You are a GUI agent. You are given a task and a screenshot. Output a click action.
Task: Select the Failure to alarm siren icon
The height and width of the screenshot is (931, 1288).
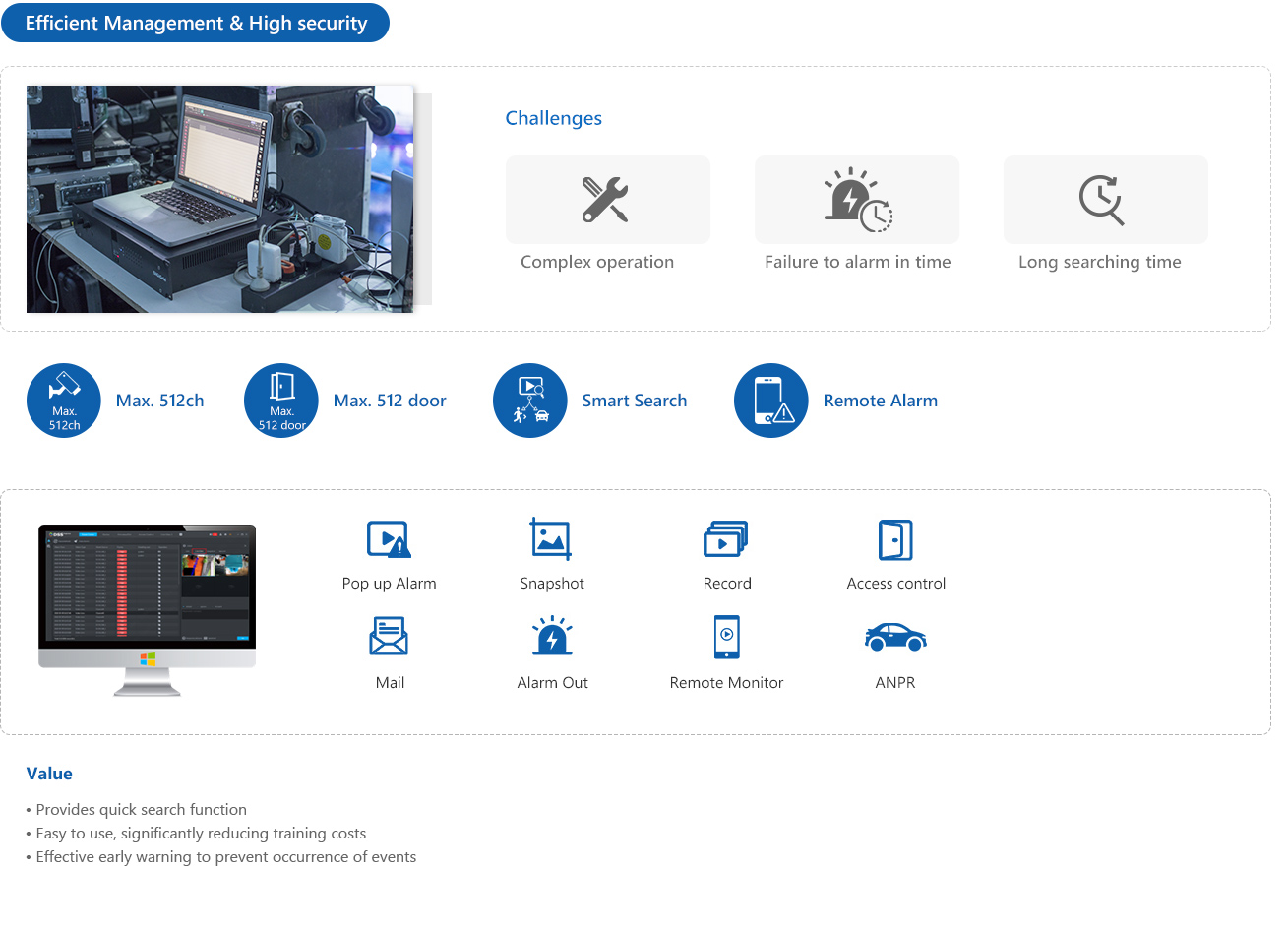tap(856, 200)
